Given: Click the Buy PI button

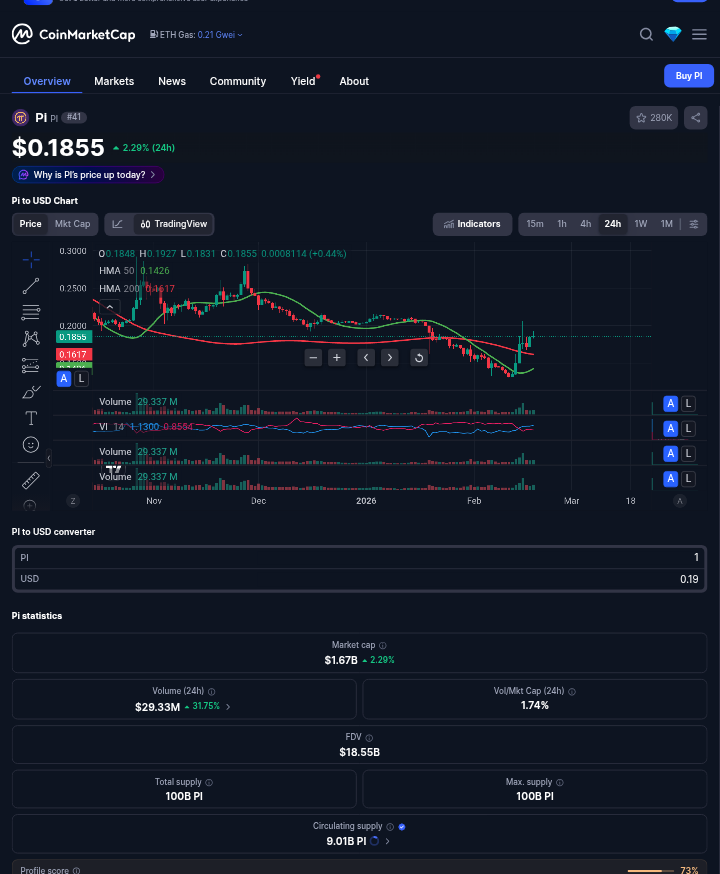Looking at the screenshot, I should (x=689, y=76).
